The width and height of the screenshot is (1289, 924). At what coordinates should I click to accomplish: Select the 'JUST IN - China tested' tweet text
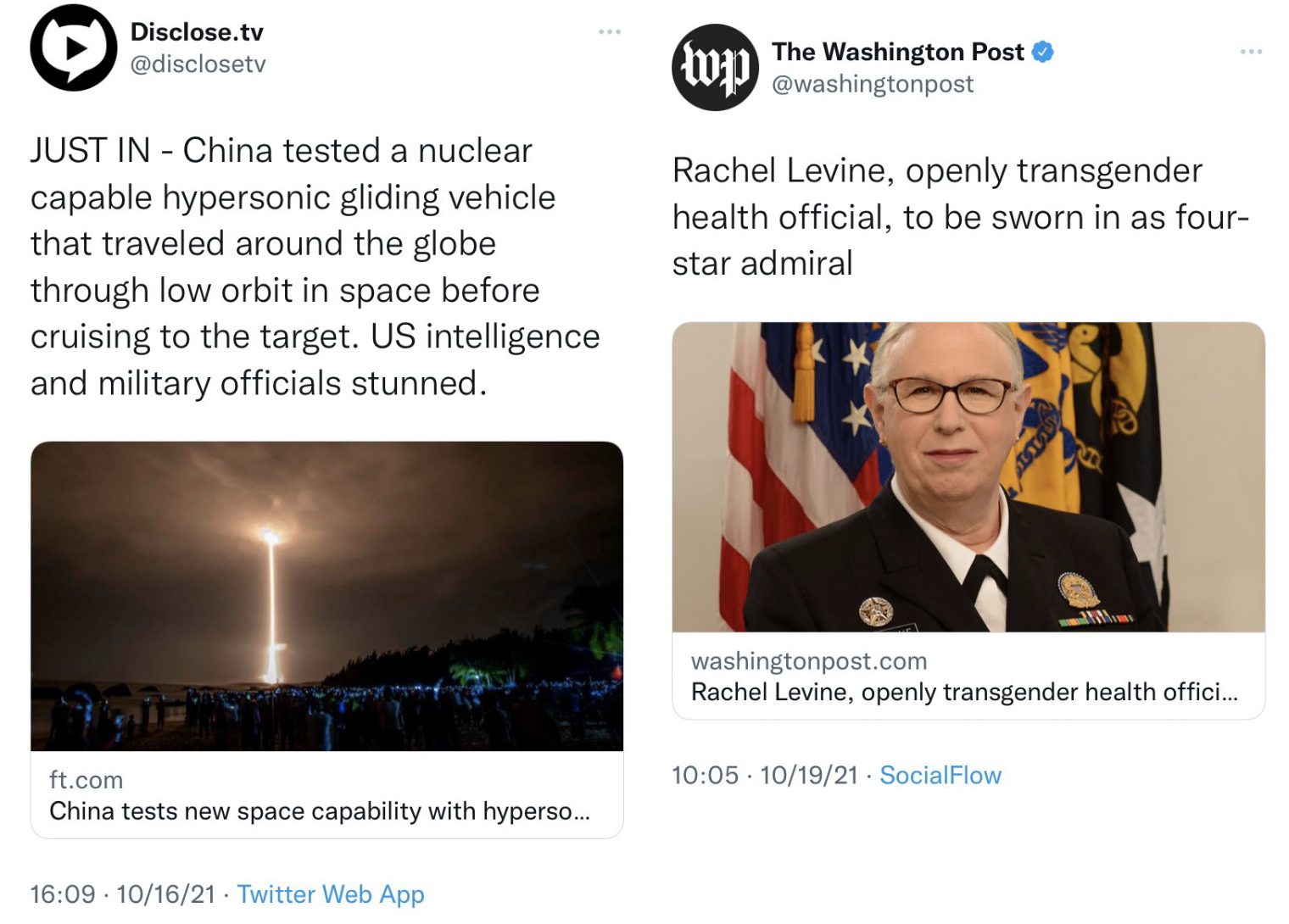[x=315, y=267]
